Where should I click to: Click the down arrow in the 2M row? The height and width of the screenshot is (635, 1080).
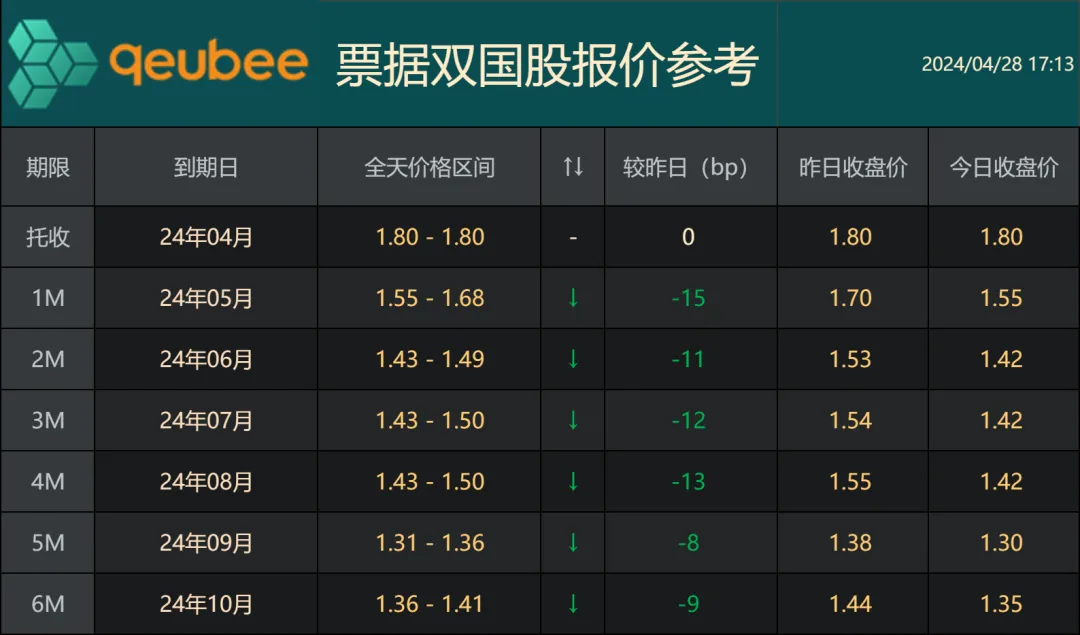click(x=573, y=359)
